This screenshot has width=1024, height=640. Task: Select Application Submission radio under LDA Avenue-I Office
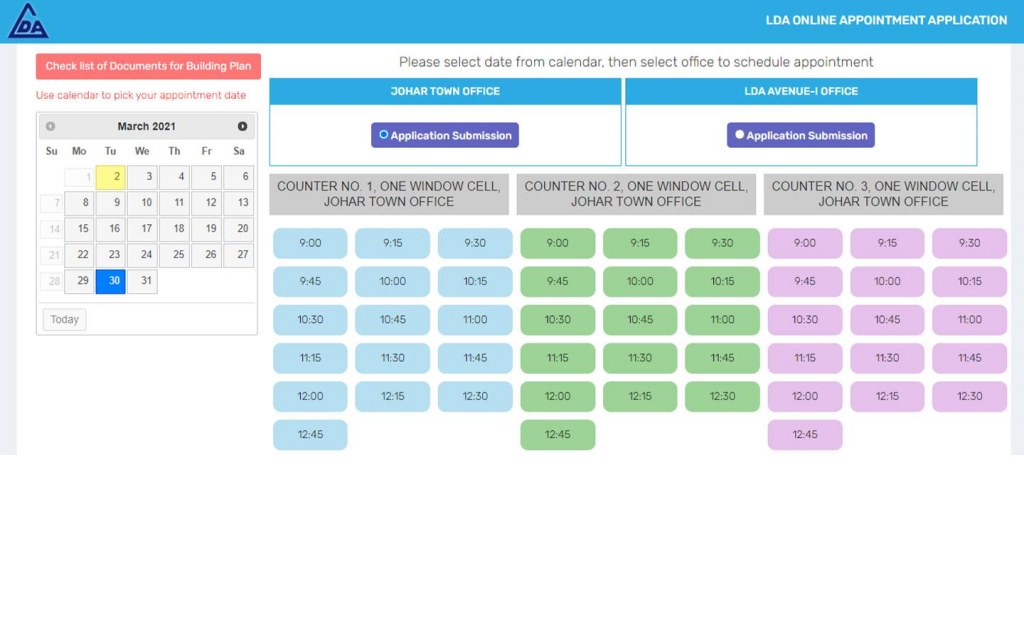pyautogui.click(x=739, y=135)
